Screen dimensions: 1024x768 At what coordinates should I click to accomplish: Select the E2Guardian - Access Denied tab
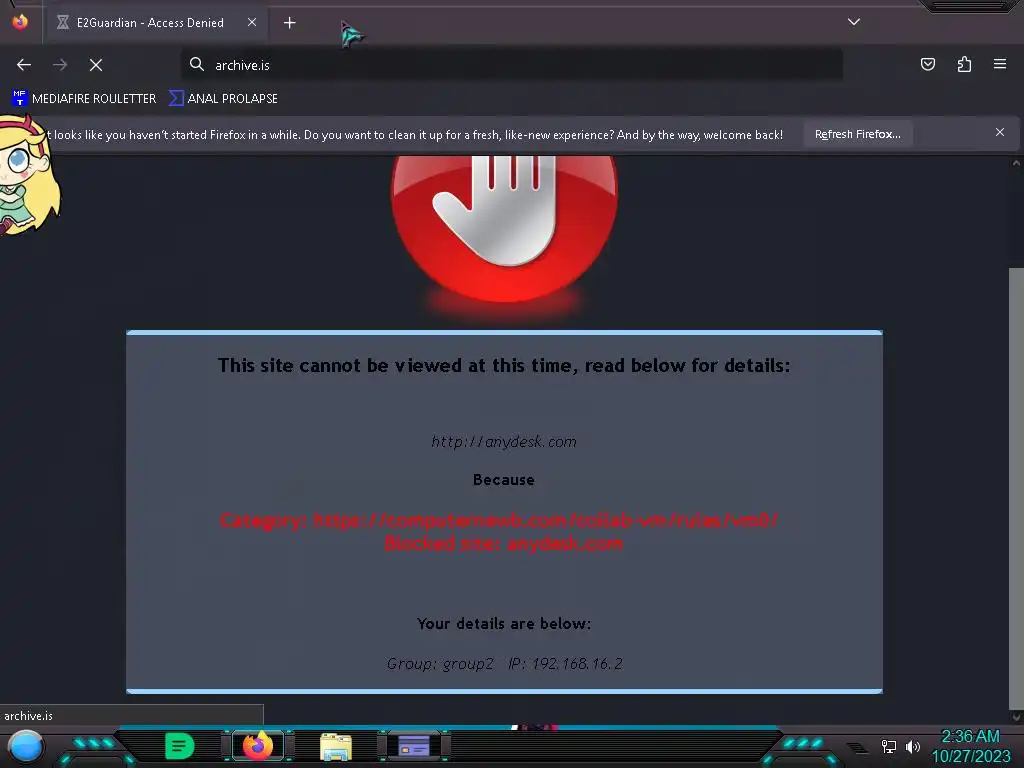pyautogui.click(x=155, y=23)
